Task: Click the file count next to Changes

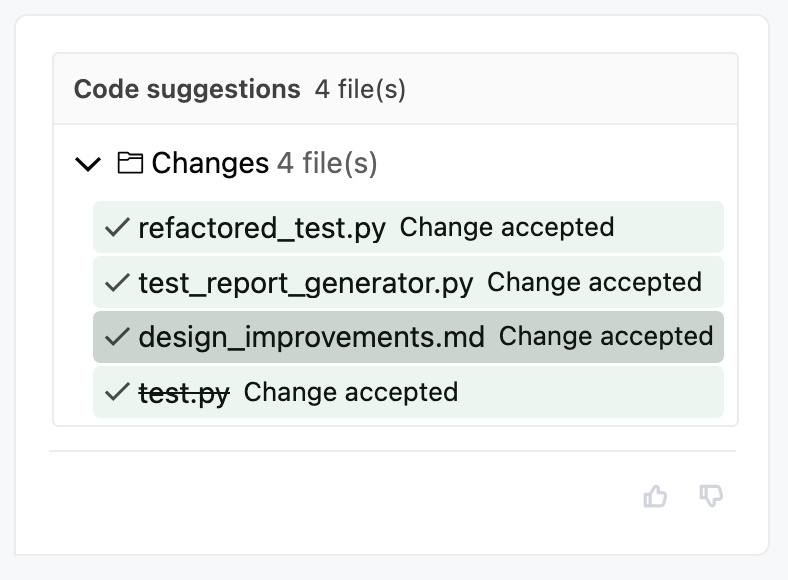Action: (x=327, y=163)
